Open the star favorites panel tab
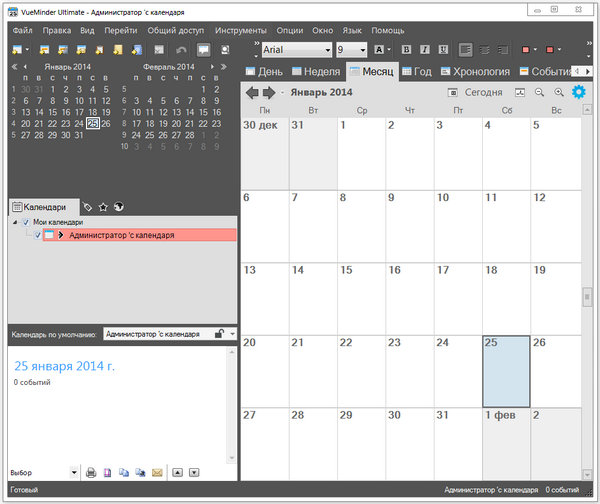This screenshot has width=600, height=504. [x=104, y=207]
